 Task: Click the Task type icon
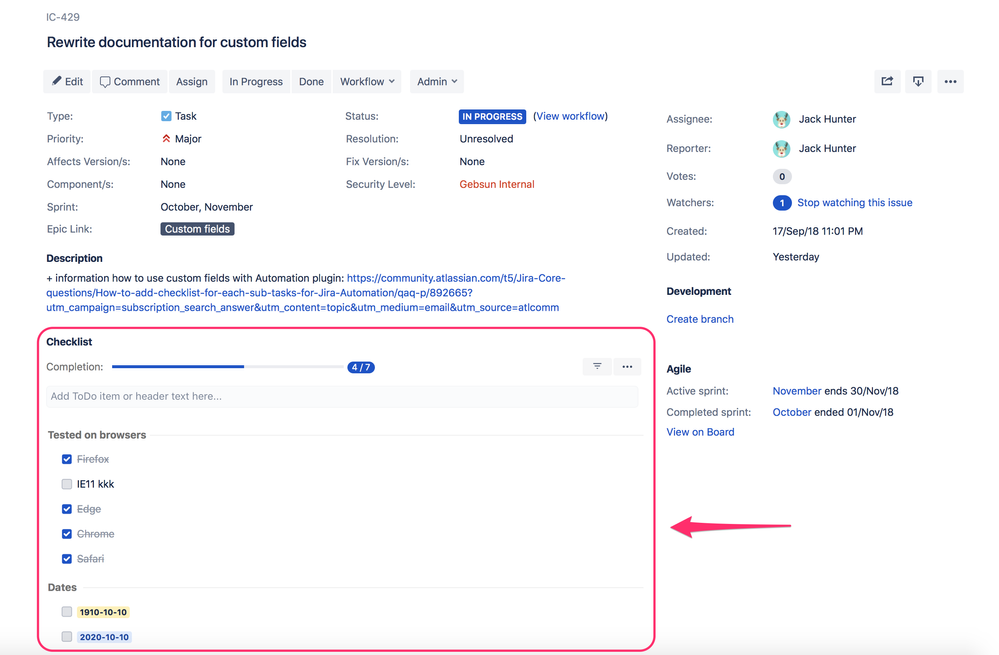click(166, 116)
